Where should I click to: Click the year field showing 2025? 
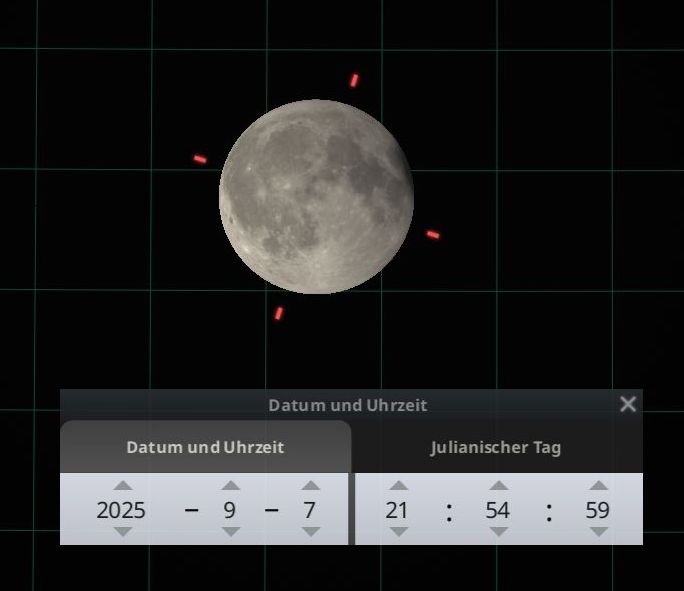[x=121, y=510]
